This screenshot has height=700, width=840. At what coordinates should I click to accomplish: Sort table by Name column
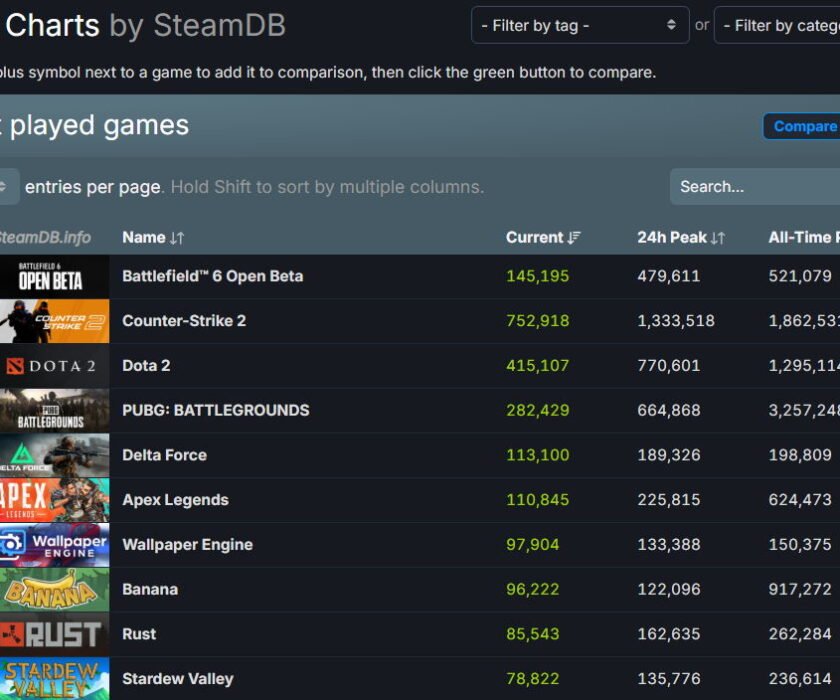click(153, 237)
